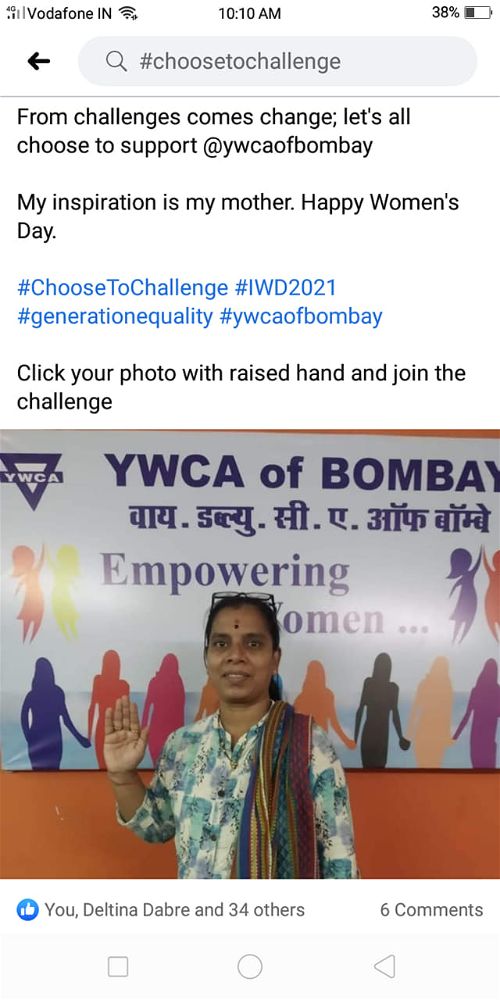The image size is (500, 1000).
Task: Open the post photo of YWCA banner
Action: pyautogui.click(x=250, y=654)
